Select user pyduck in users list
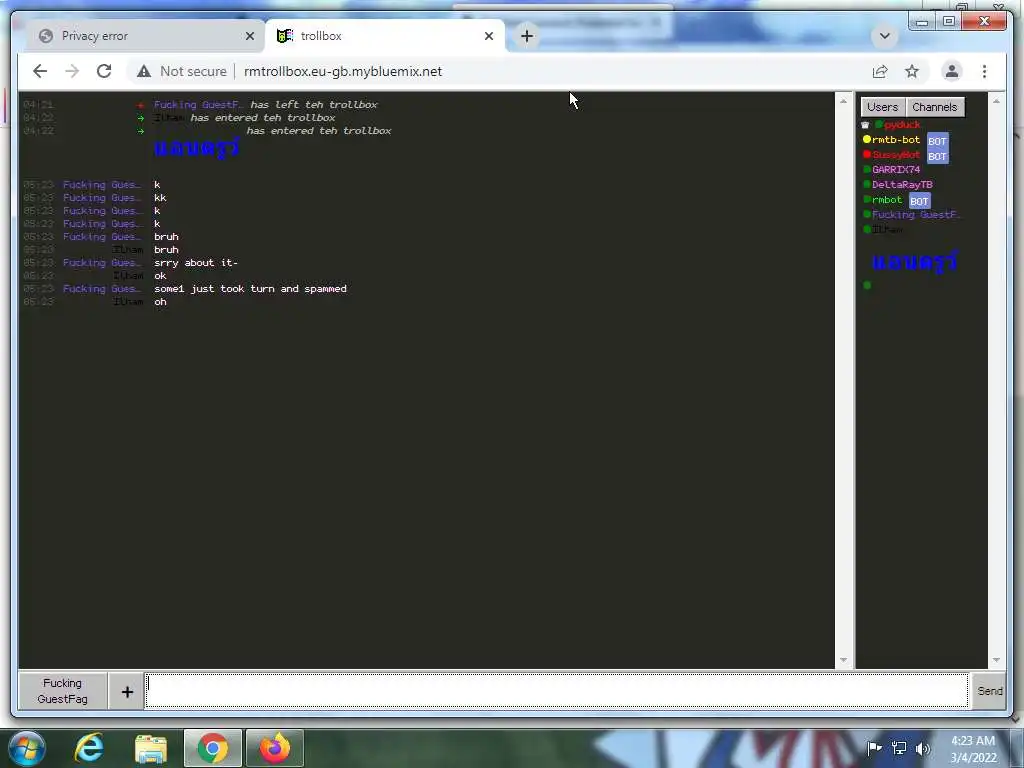This screenshot has width=1024, height=768. [902, 125]
